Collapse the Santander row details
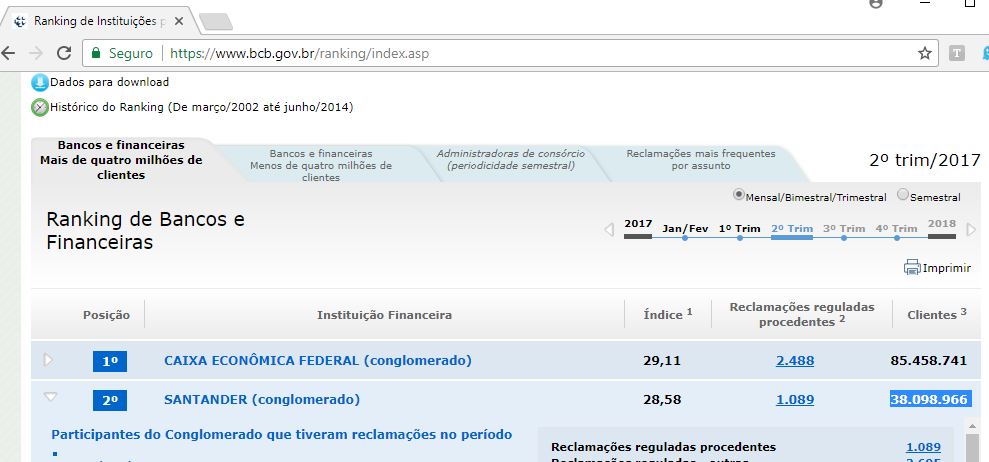The height and width of the screenshot is (462, 989). [x=50, y=397]
